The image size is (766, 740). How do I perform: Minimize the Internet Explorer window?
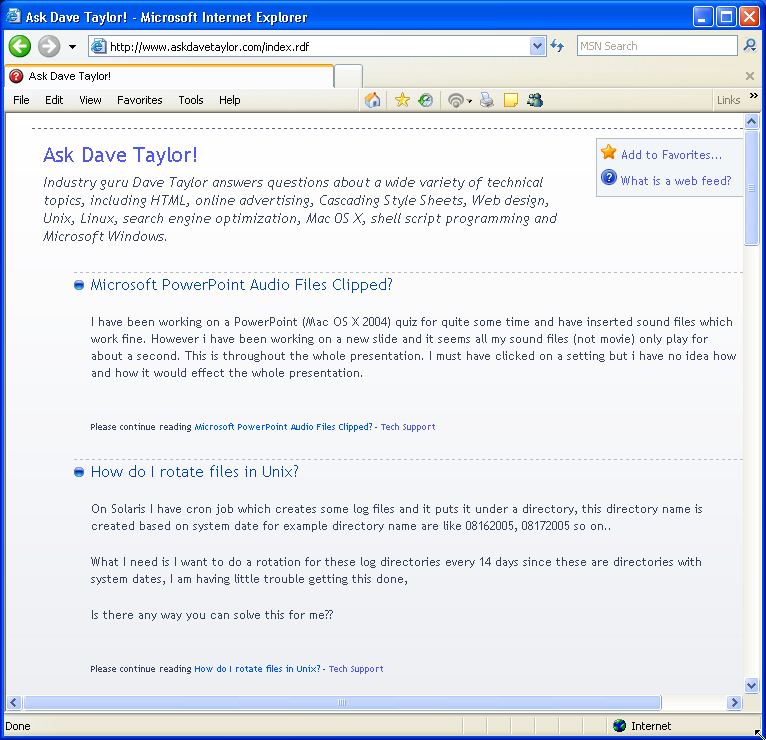pyautogui.click(x=702, y=17)
